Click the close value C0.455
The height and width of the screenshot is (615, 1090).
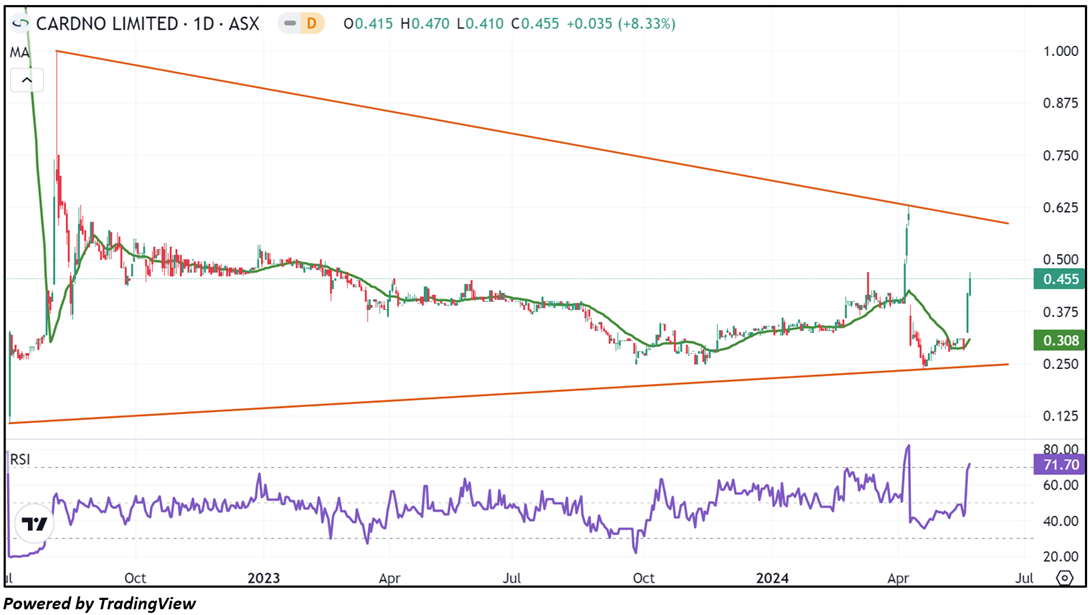535,24
